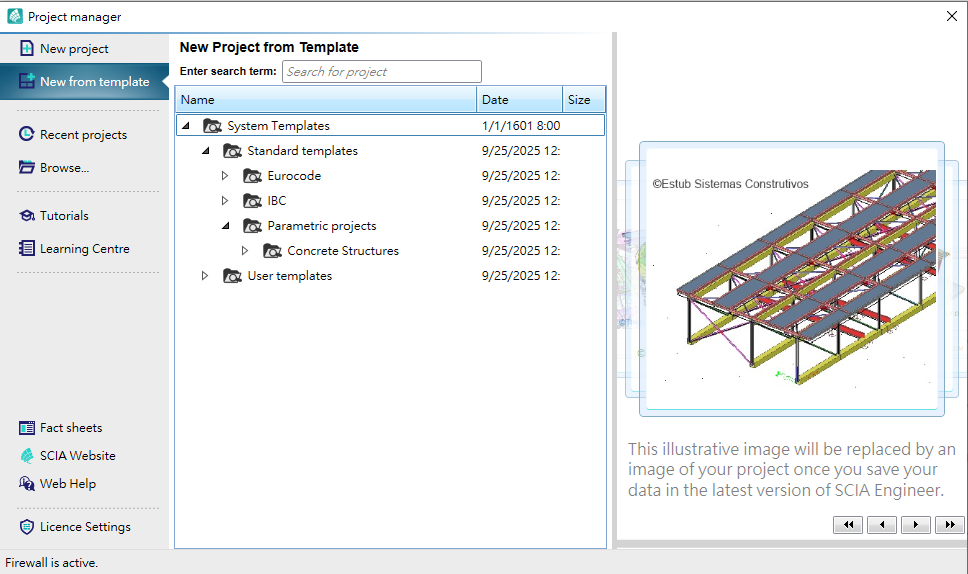968x574 pixels.
Task: Expand the IBC templates node
Action: (x=225, y=201)
